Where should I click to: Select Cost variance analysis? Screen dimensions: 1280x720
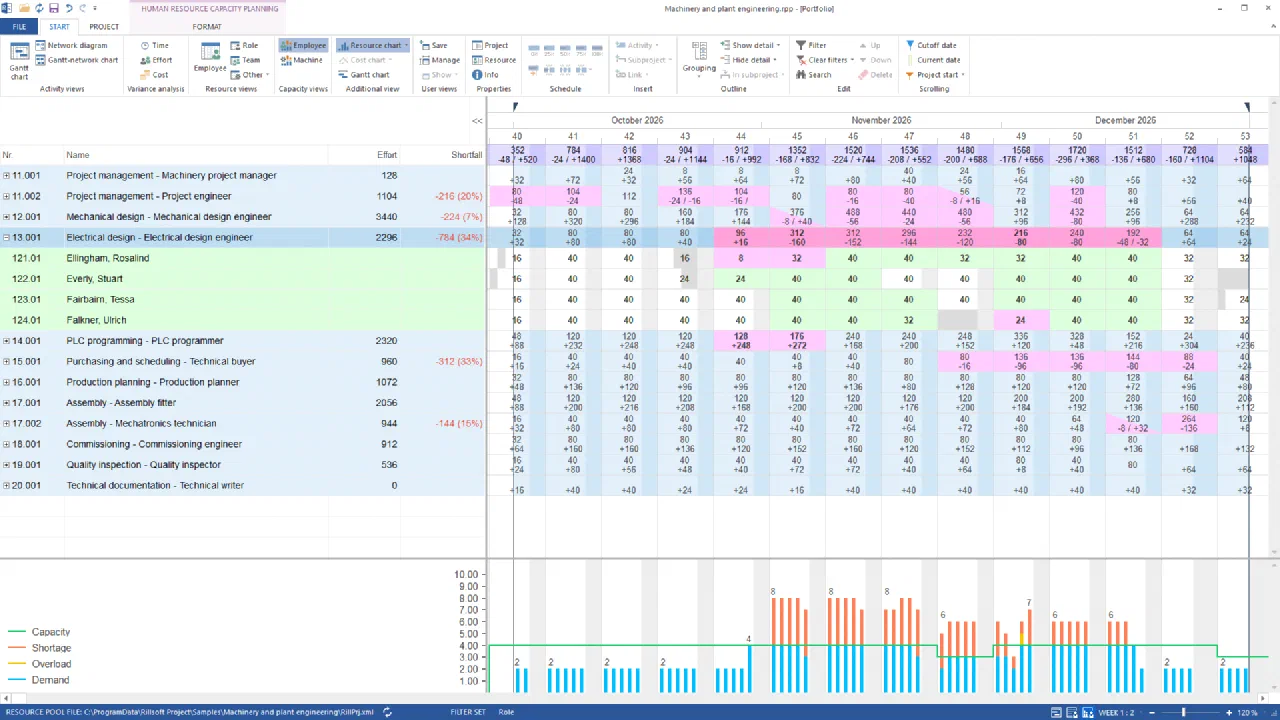[154, 75]
